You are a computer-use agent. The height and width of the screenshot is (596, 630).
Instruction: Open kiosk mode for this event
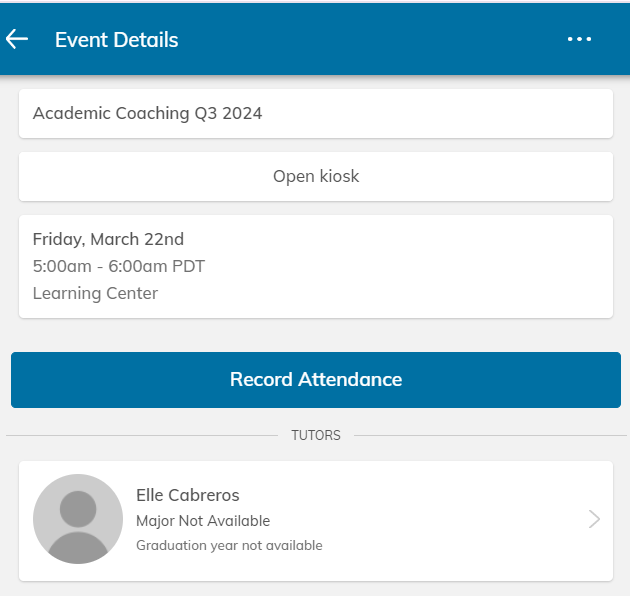(x=316, y=176)
